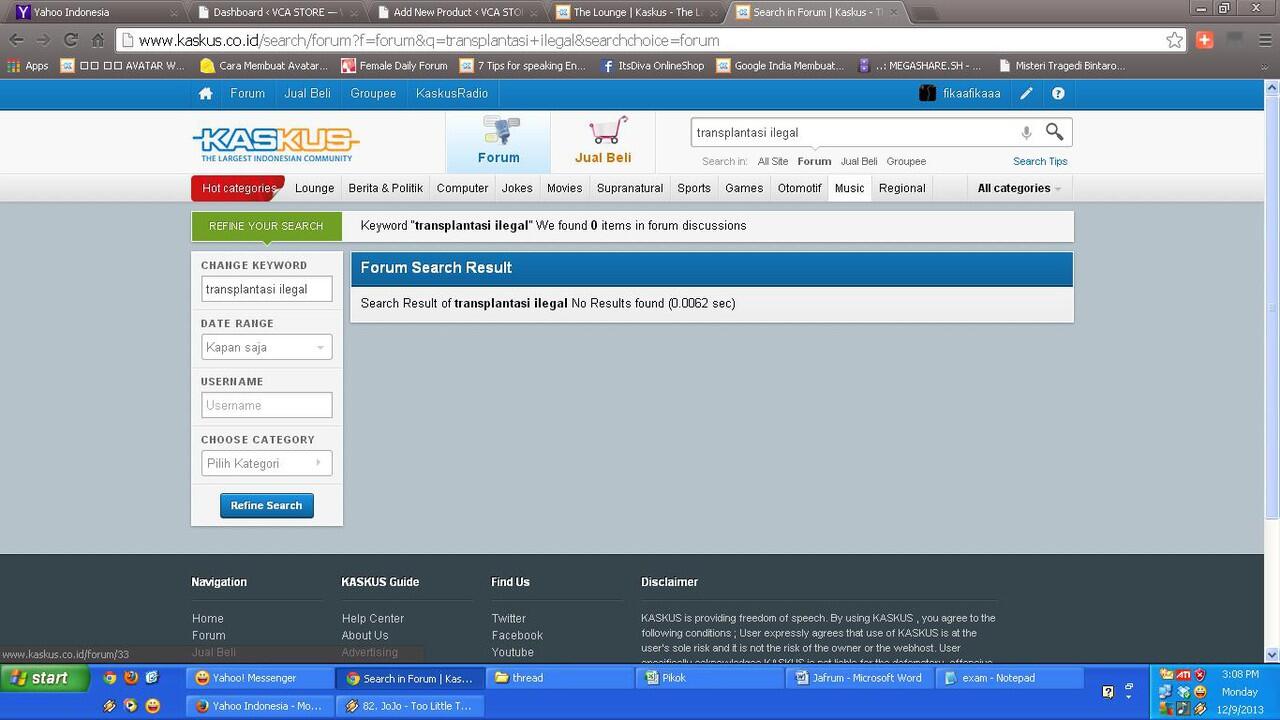Select the Forum section tab
Screen dimensions: 1280x720
[498, 142]
